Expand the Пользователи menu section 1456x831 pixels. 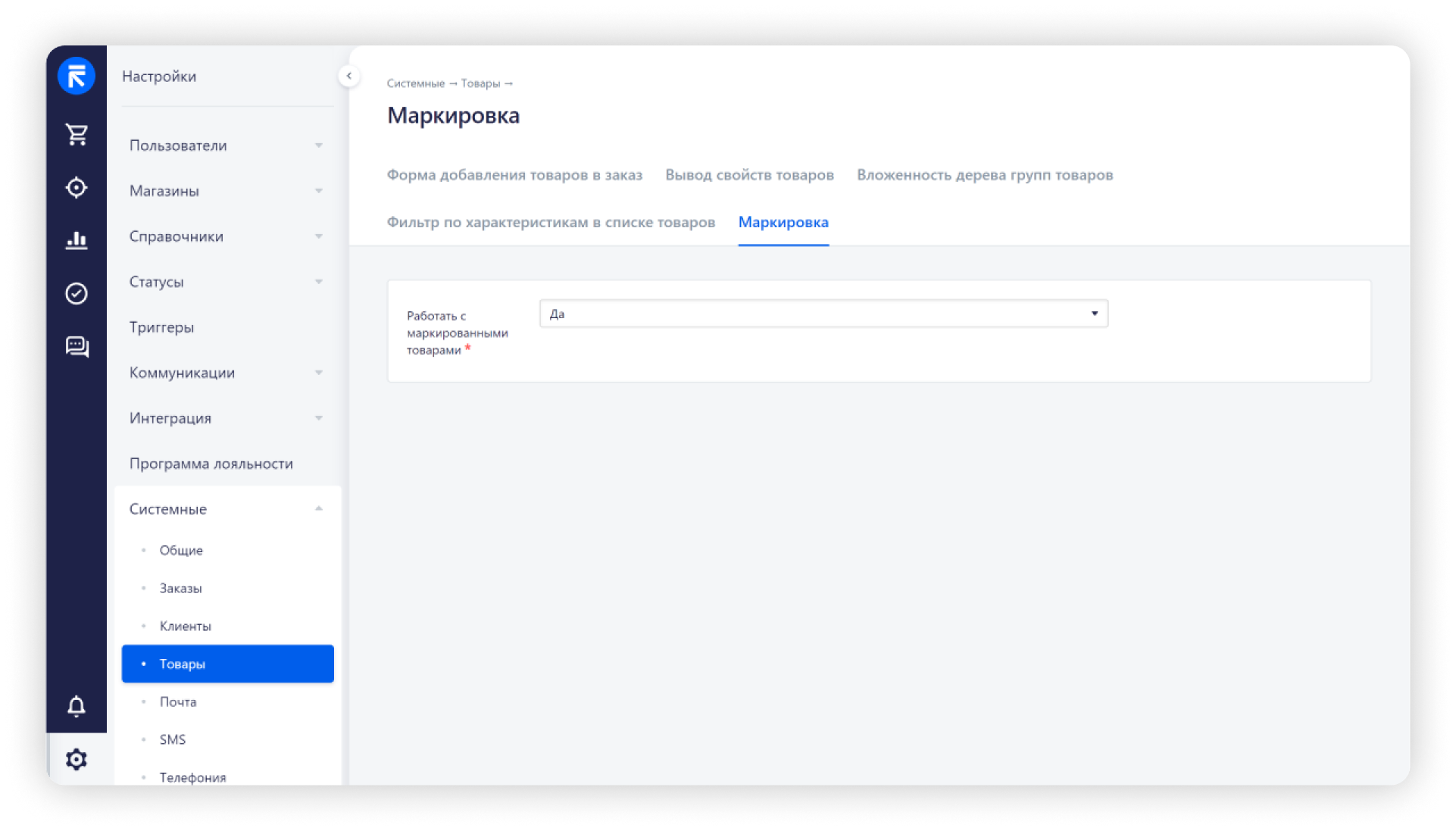[x=227, y=145]
